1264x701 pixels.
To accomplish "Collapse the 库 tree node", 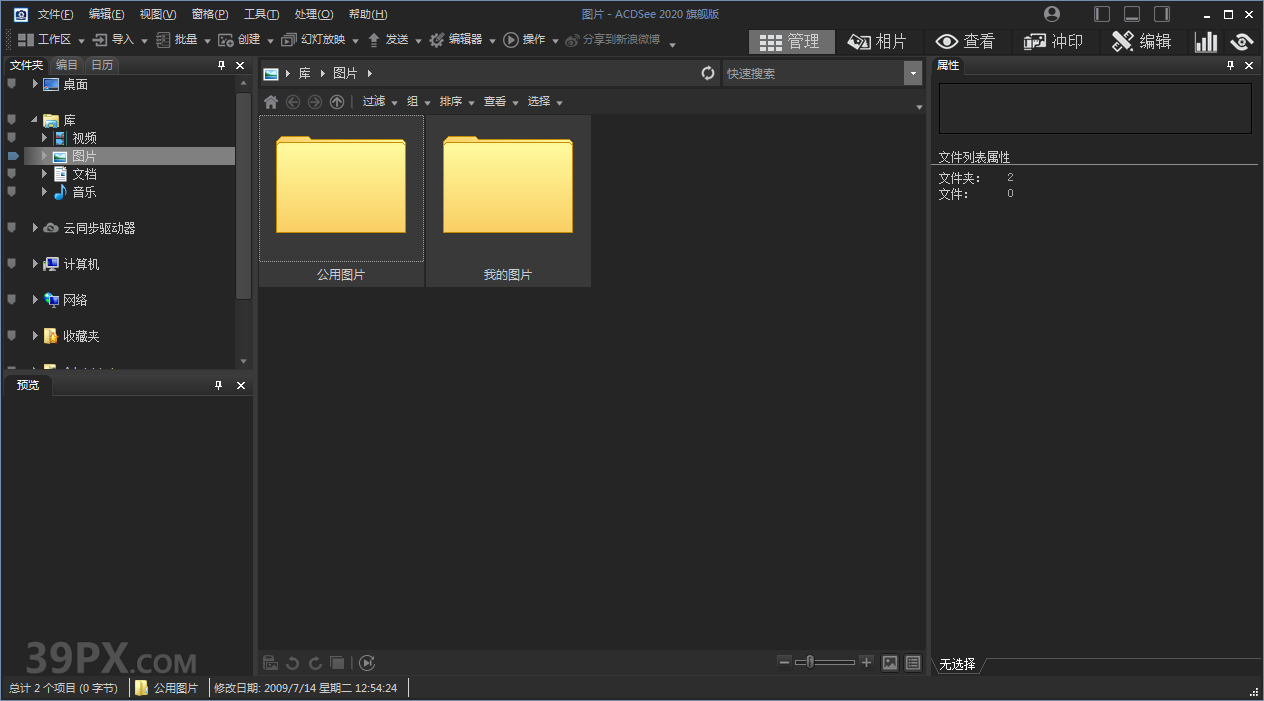I will click(x=34, y=120).
